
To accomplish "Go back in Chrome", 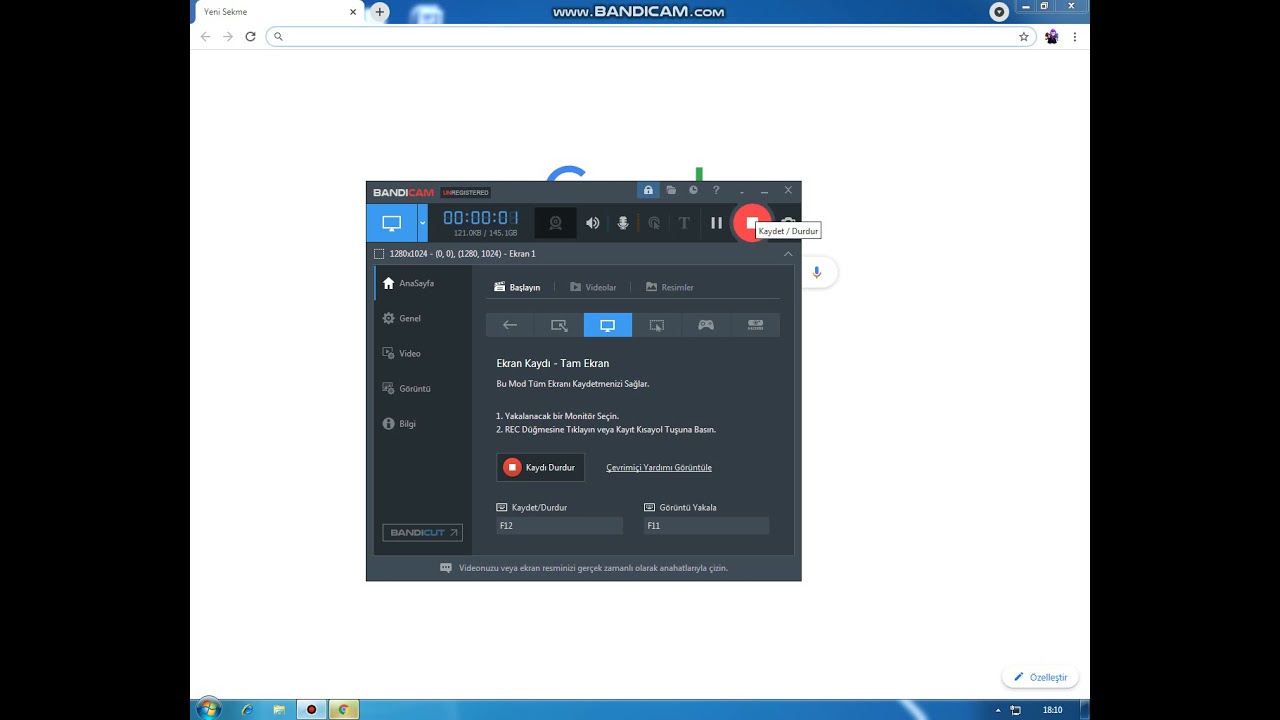I will 206,36.
